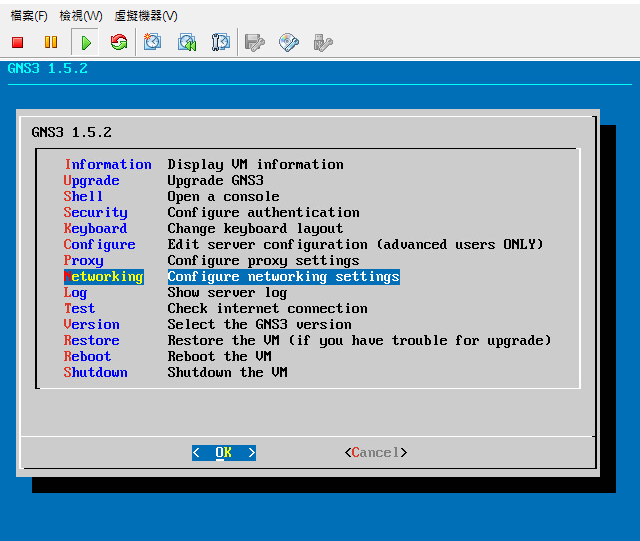Screen dimensions: 640x541
Task: Confirm with the OK button
Action: click(x=224, y=453)
